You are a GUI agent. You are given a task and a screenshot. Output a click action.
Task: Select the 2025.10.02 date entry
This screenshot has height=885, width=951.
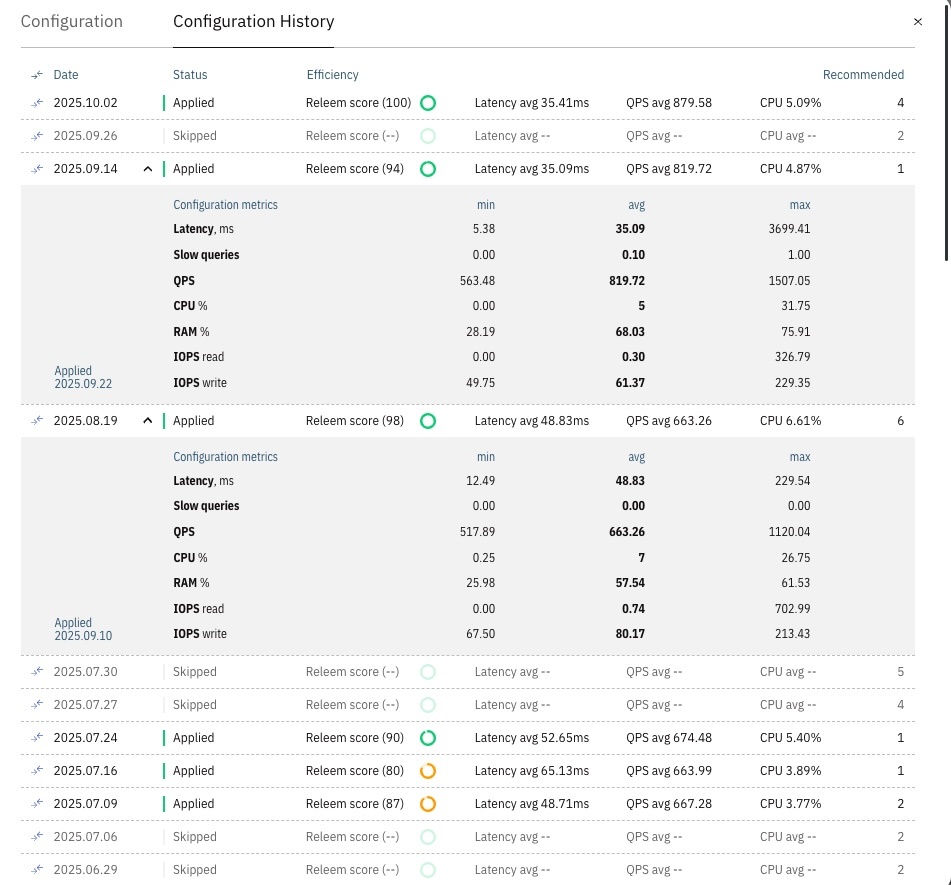(x=86, y=103)
